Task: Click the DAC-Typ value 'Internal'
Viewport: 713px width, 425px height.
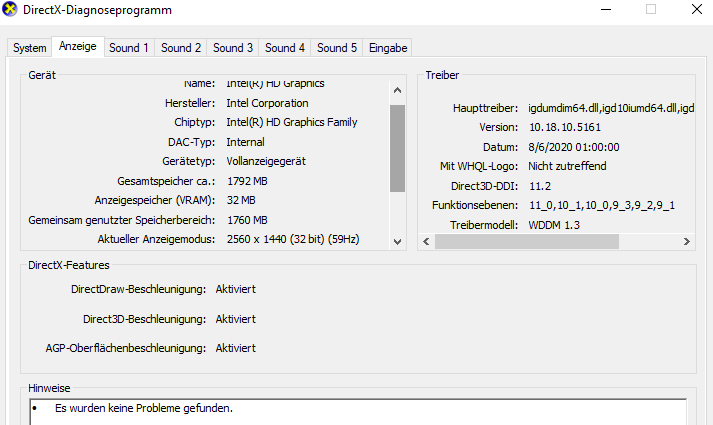Action: pos(246,142)
